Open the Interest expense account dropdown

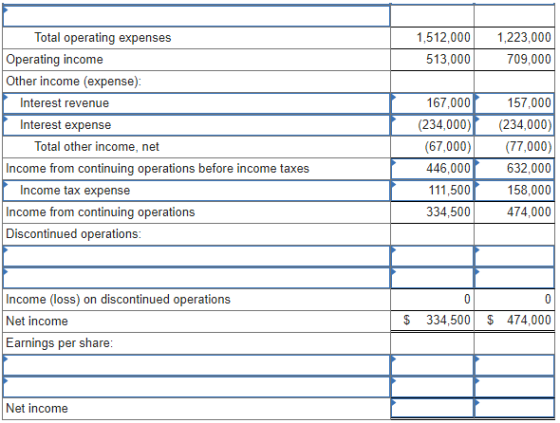(196, 125)
